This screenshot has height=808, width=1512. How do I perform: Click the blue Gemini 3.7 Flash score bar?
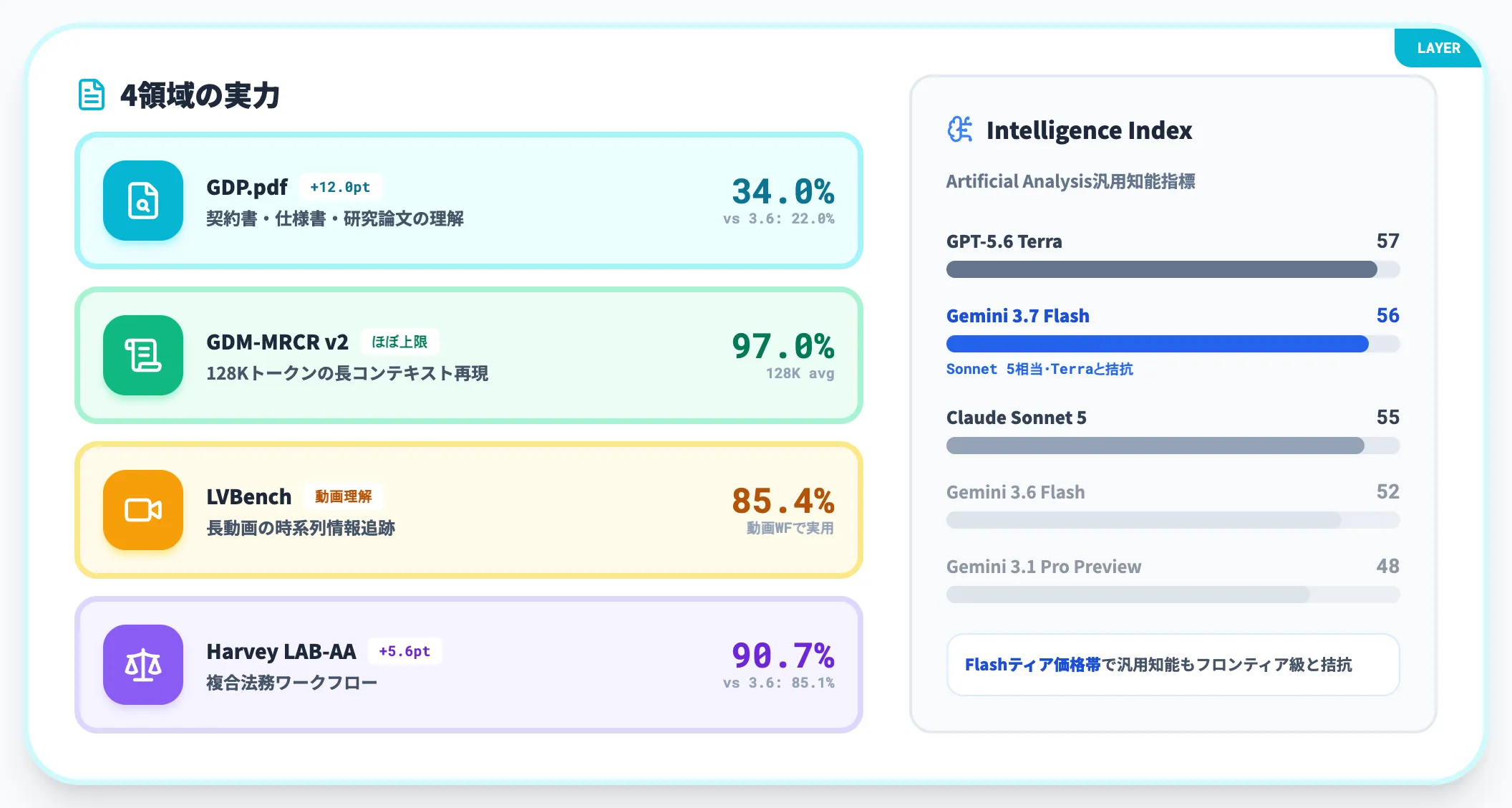coord(1173,344)
